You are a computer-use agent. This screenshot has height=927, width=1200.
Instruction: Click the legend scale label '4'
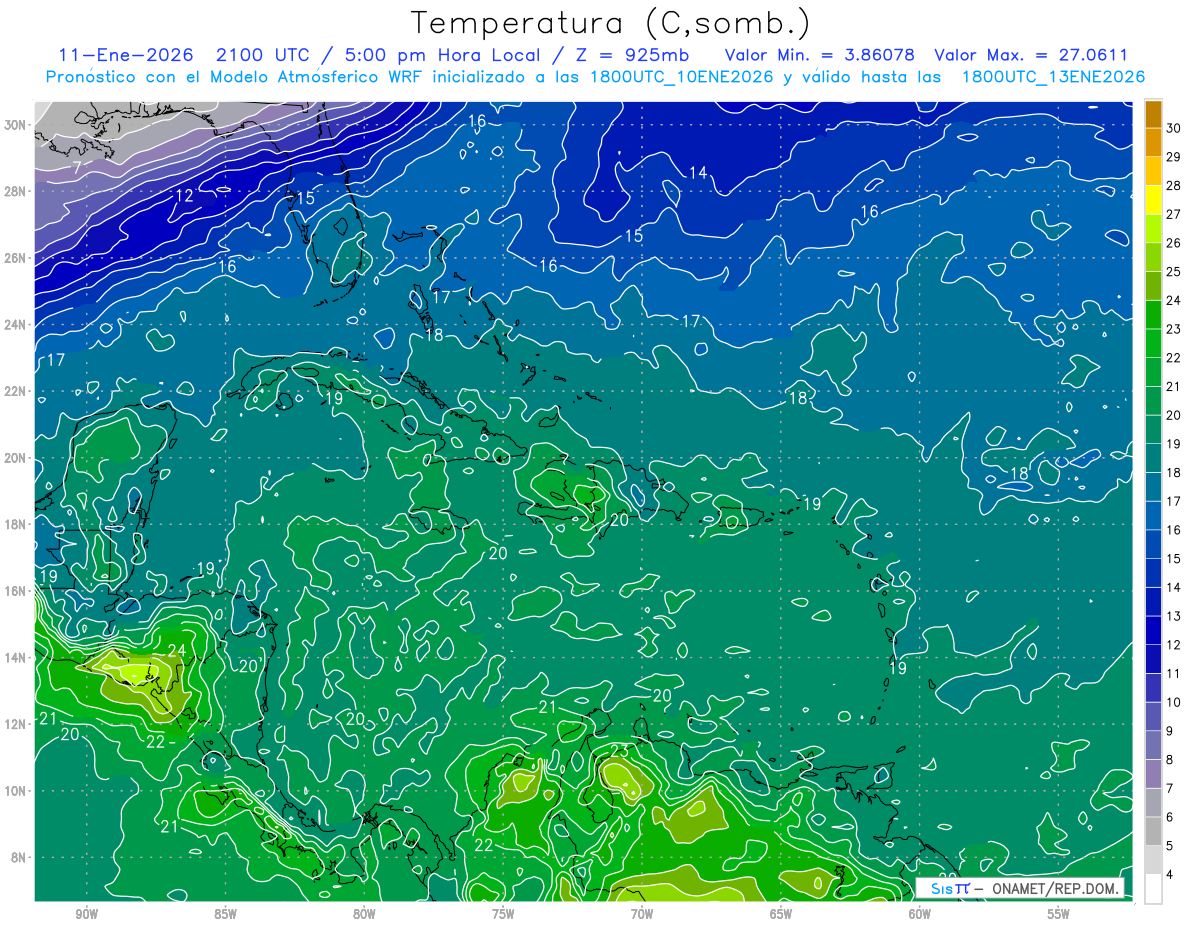pyautogui.click(x=1171, y=875)
